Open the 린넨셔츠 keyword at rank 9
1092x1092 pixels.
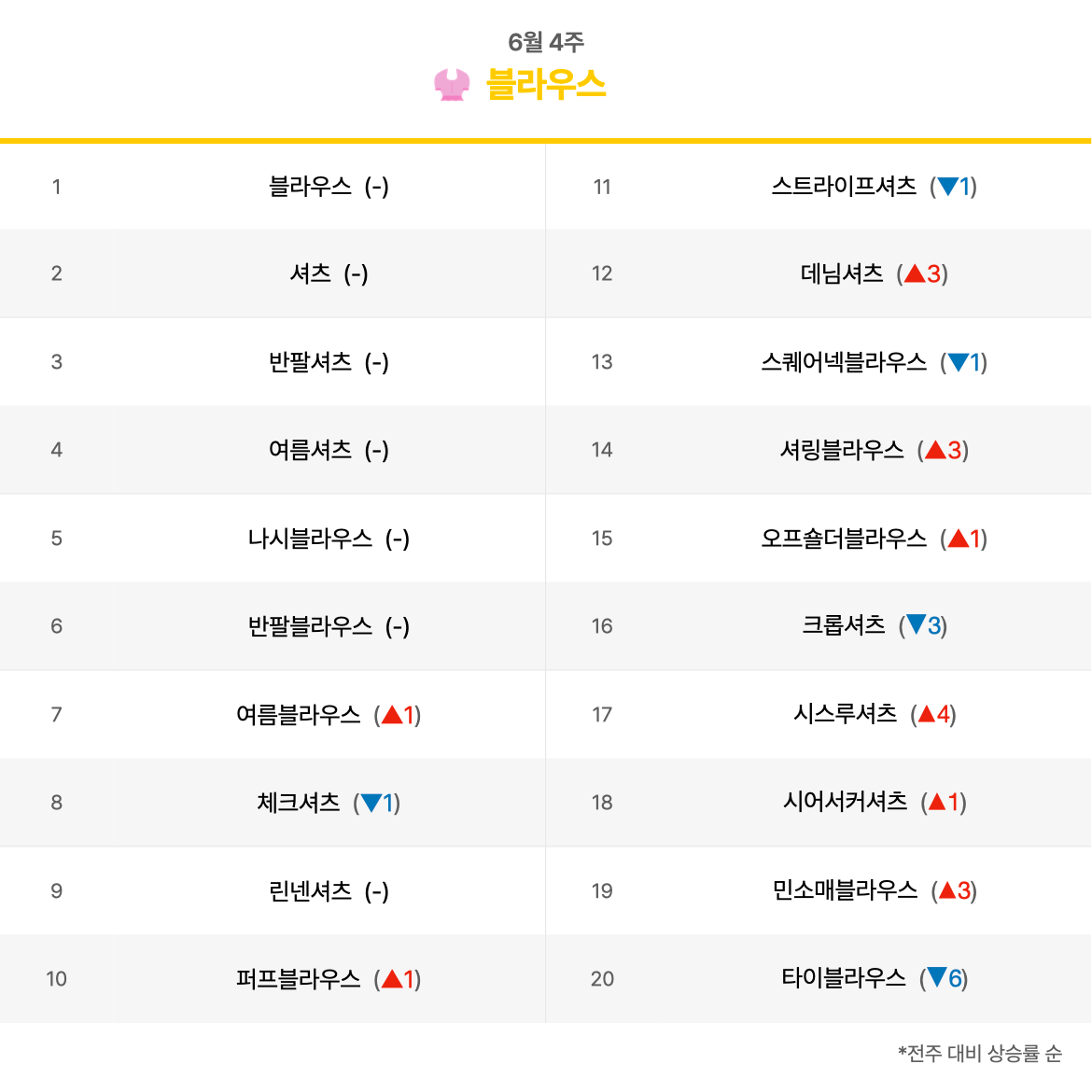point(310,891)
